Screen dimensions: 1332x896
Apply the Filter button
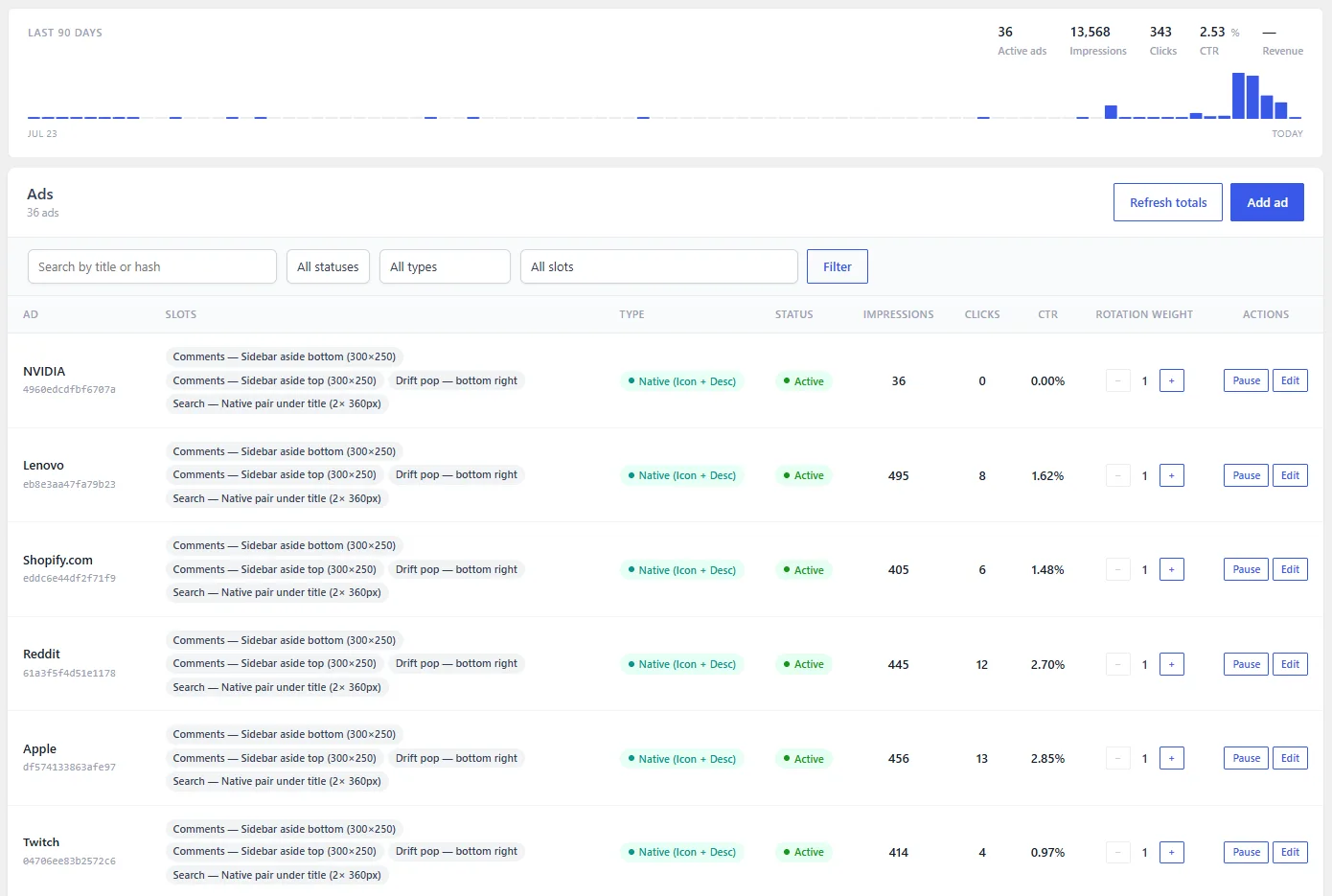[x=838, y=266]
